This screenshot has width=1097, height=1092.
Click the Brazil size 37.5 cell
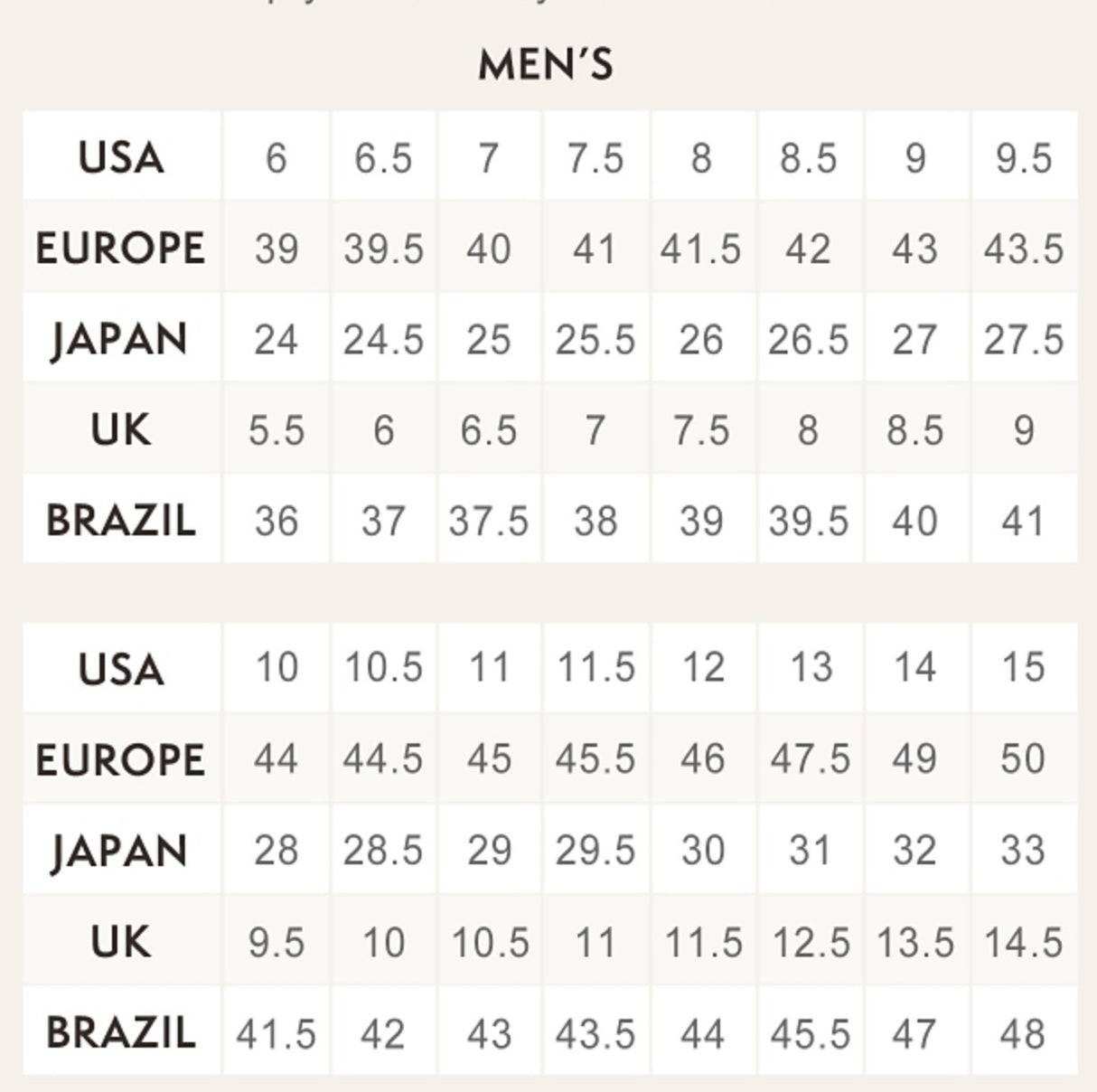tap(489, 521)
